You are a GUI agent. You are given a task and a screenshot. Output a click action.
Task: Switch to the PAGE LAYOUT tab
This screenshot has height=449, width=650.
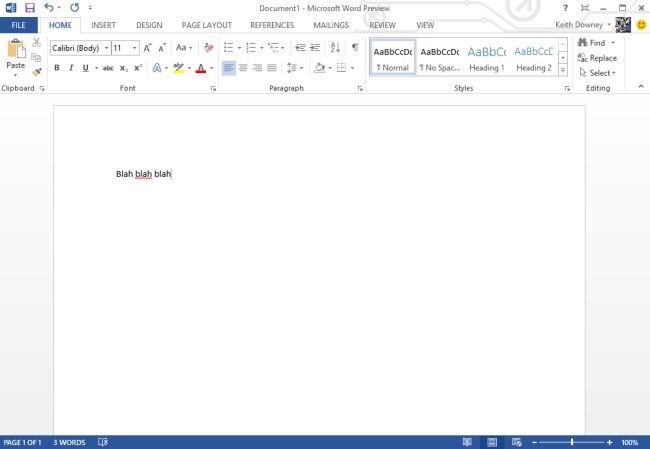coord(206,25)
